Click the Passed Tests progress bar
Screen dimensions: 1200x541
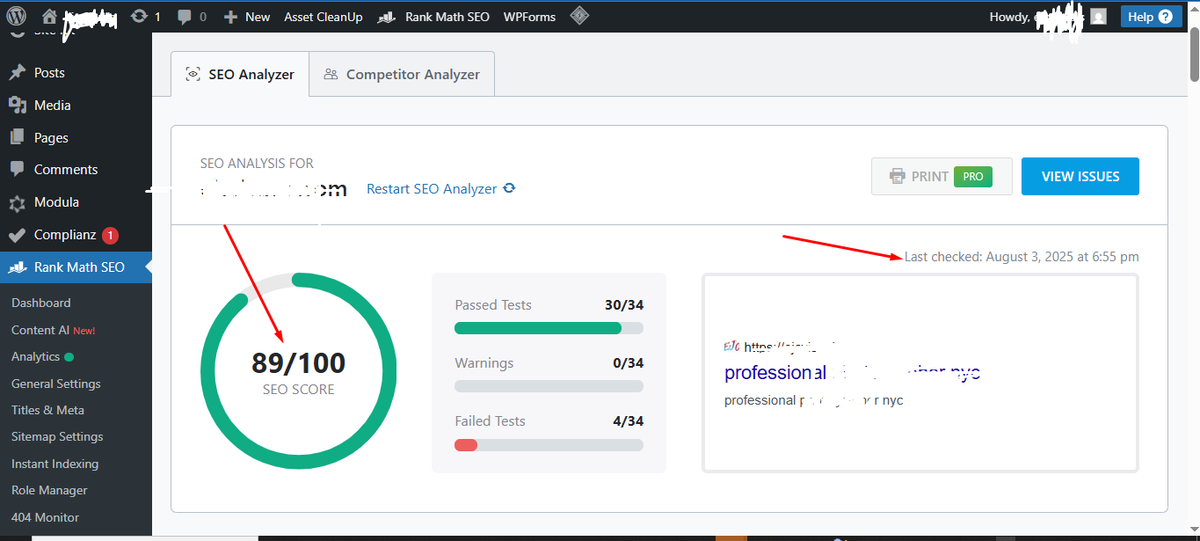point(549,328)
